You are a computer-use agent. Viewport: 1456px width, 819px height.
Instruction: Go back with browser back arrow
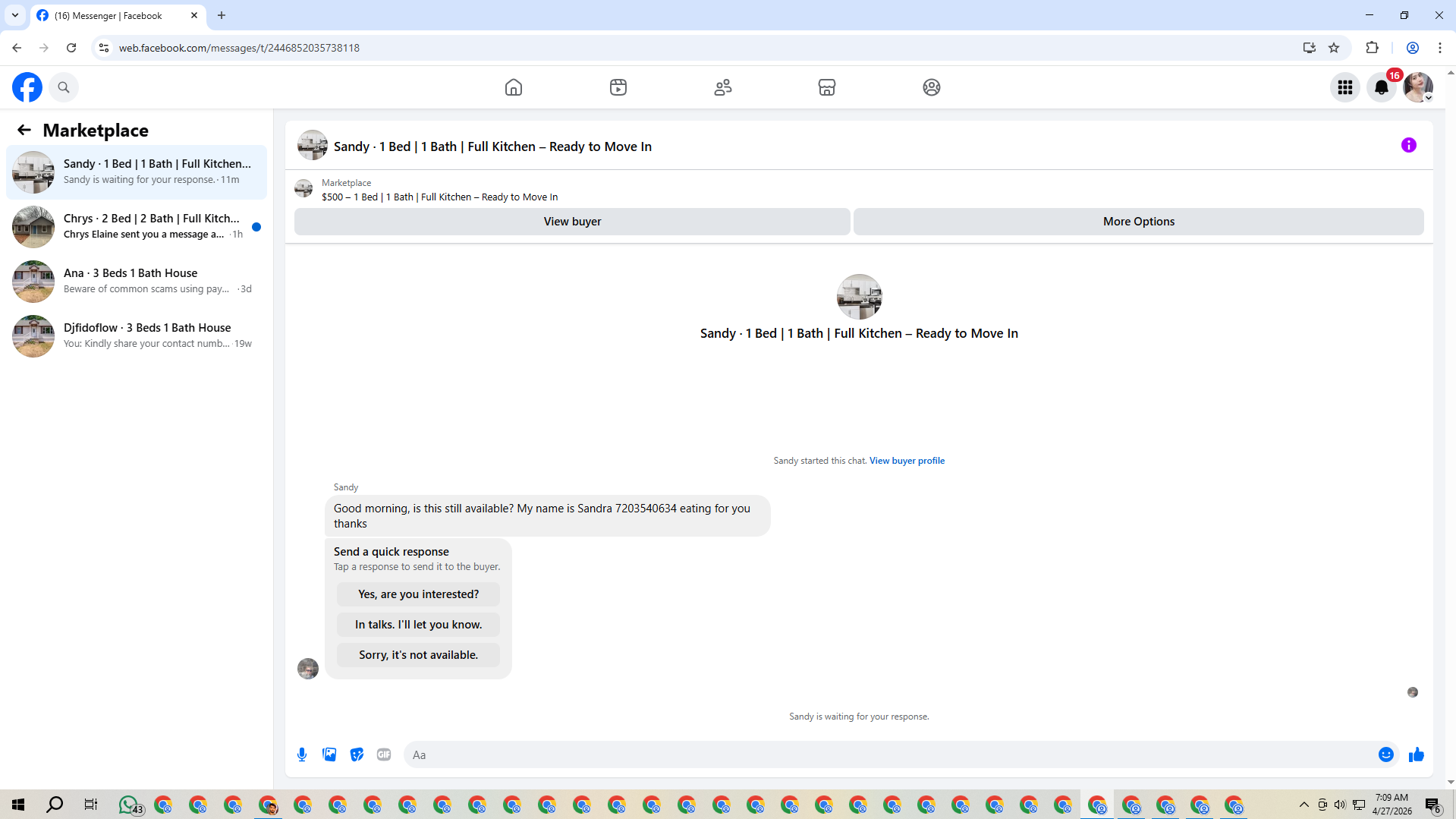coord(17,48)
